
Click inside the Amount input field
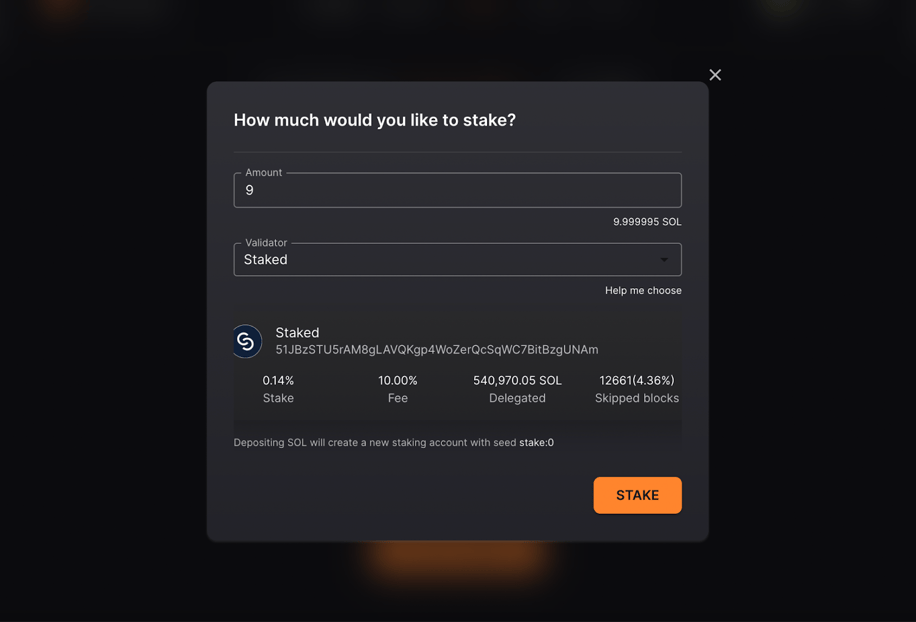[457, 190]
